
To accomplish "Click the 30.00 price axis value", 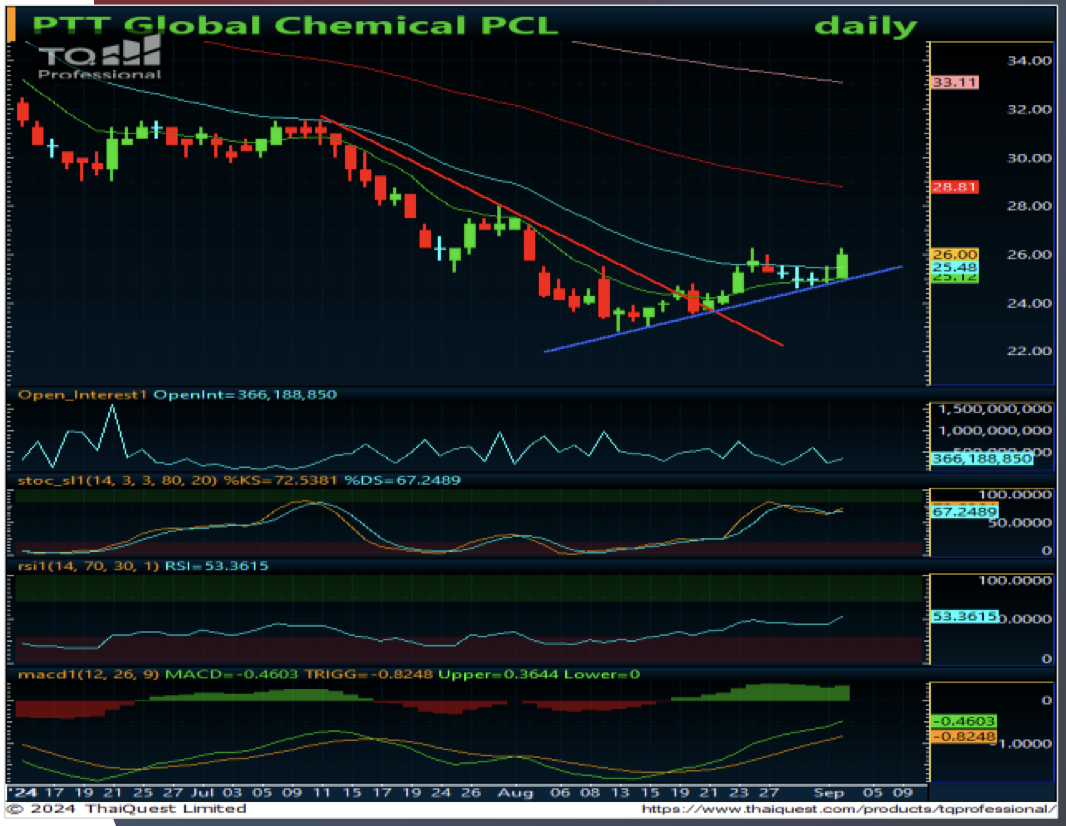I will [x=1029, y=158].
